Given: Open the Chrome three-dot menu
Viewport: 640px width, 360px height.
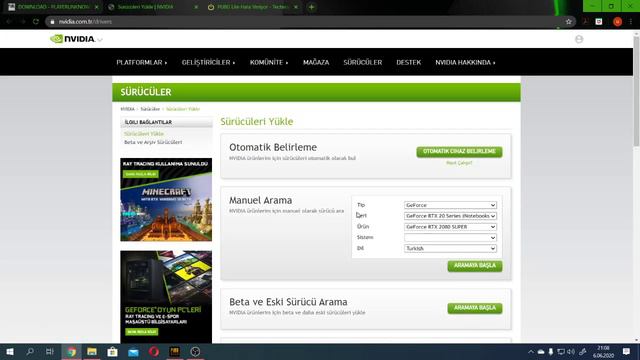Looking at the screenshot, I should (x=631, y=22).
